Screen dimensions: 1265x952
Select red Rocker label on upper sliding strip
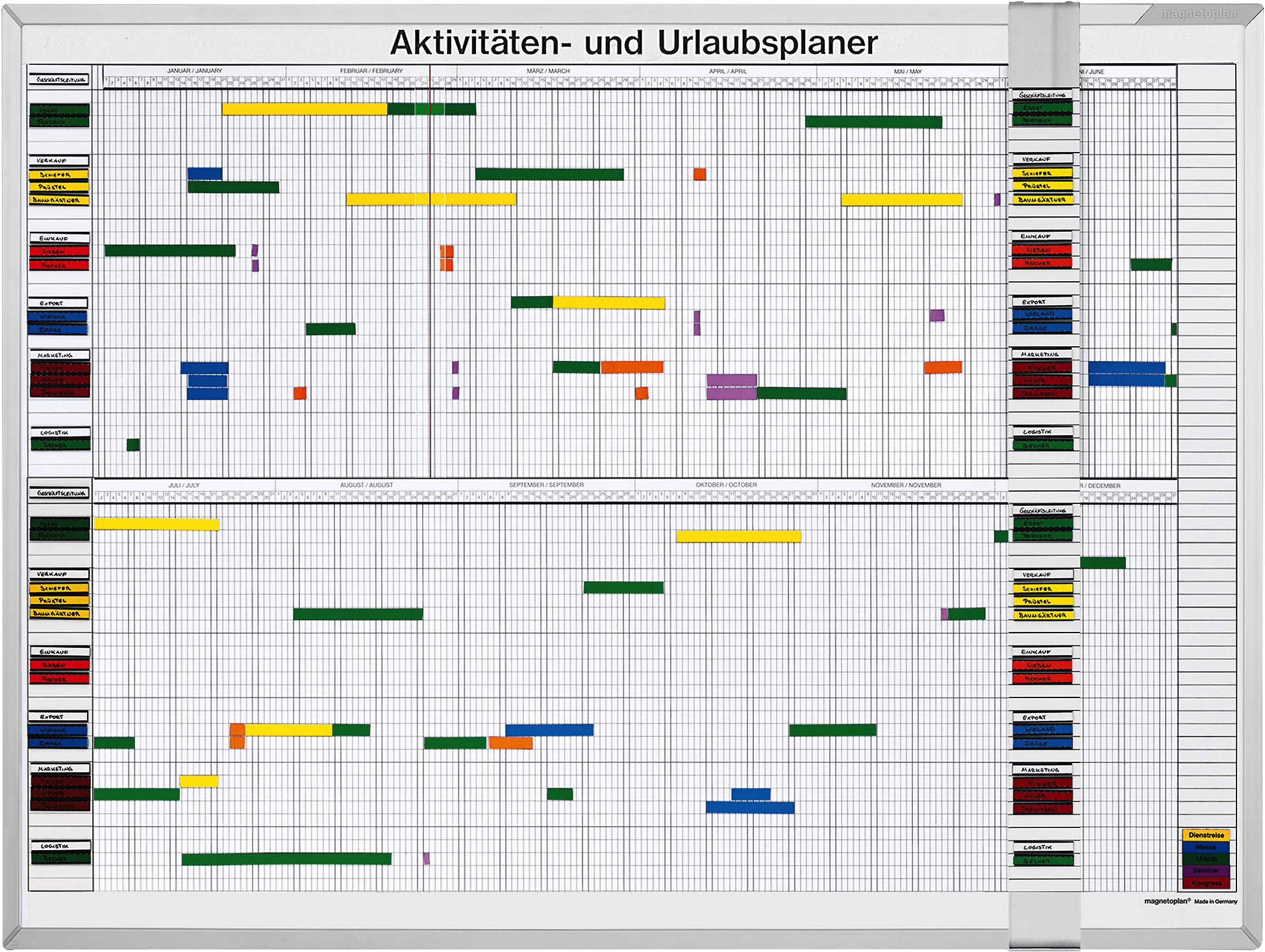point(1040,263)
